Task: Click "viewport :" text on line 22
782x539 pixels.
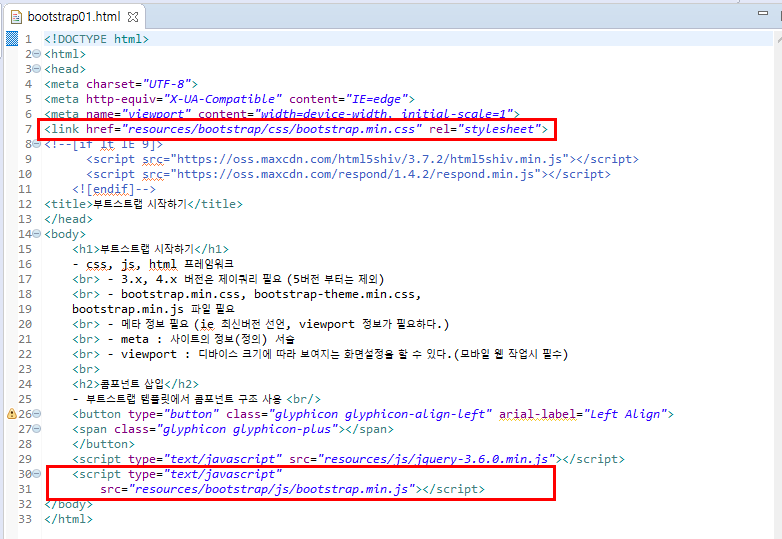Action: pos(156,354)
